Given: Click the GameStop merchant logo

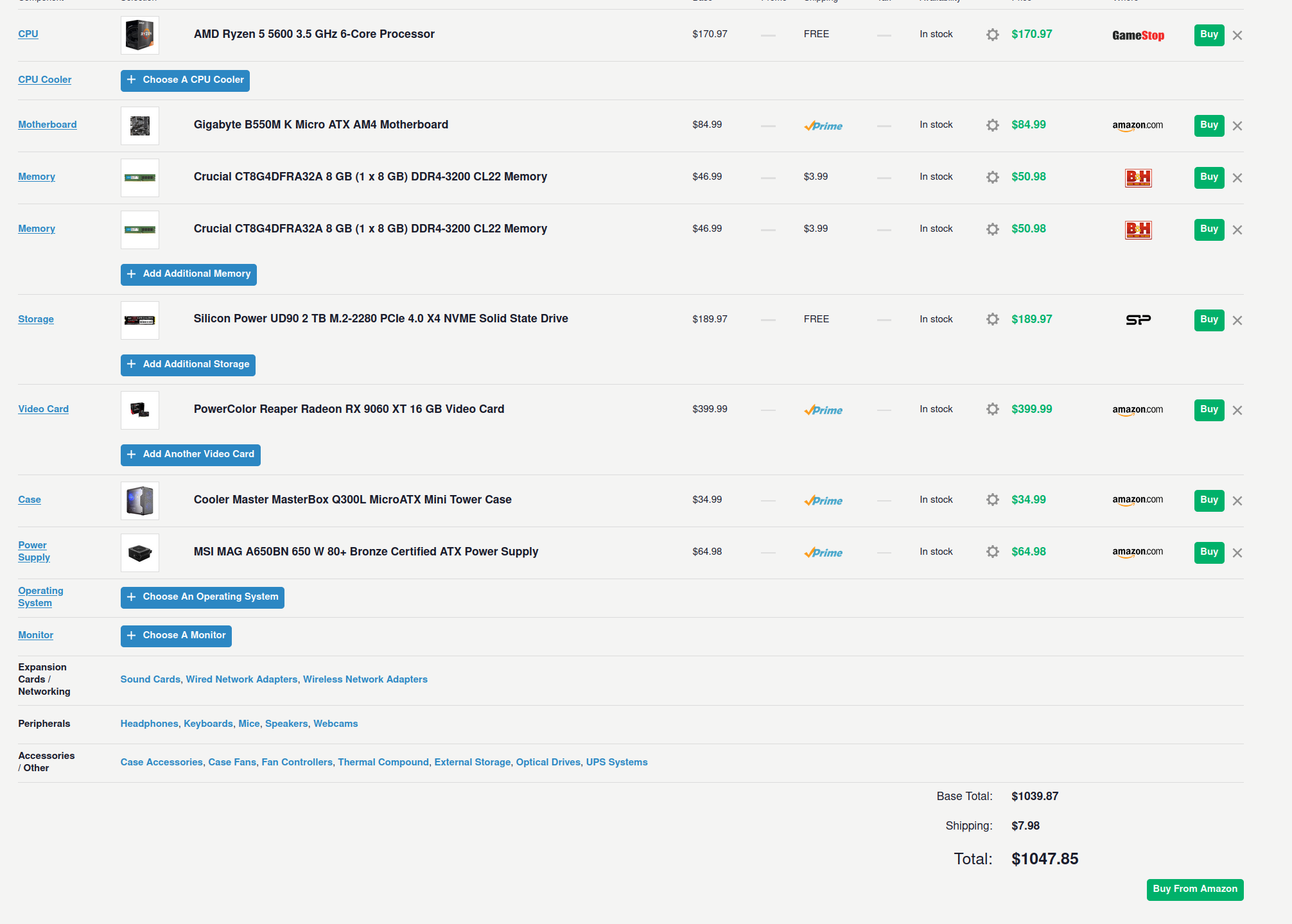Looking at the screenshot, I should (1138, 35).
